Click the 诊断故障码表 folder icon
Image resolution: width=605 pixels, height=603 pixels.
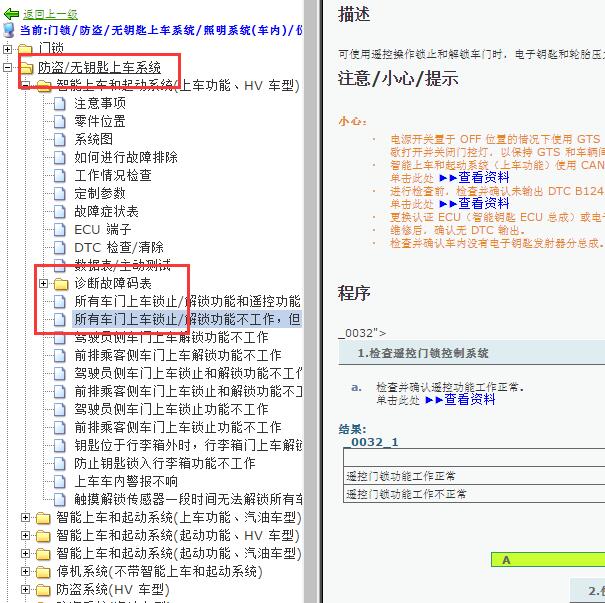pos(61,284)
